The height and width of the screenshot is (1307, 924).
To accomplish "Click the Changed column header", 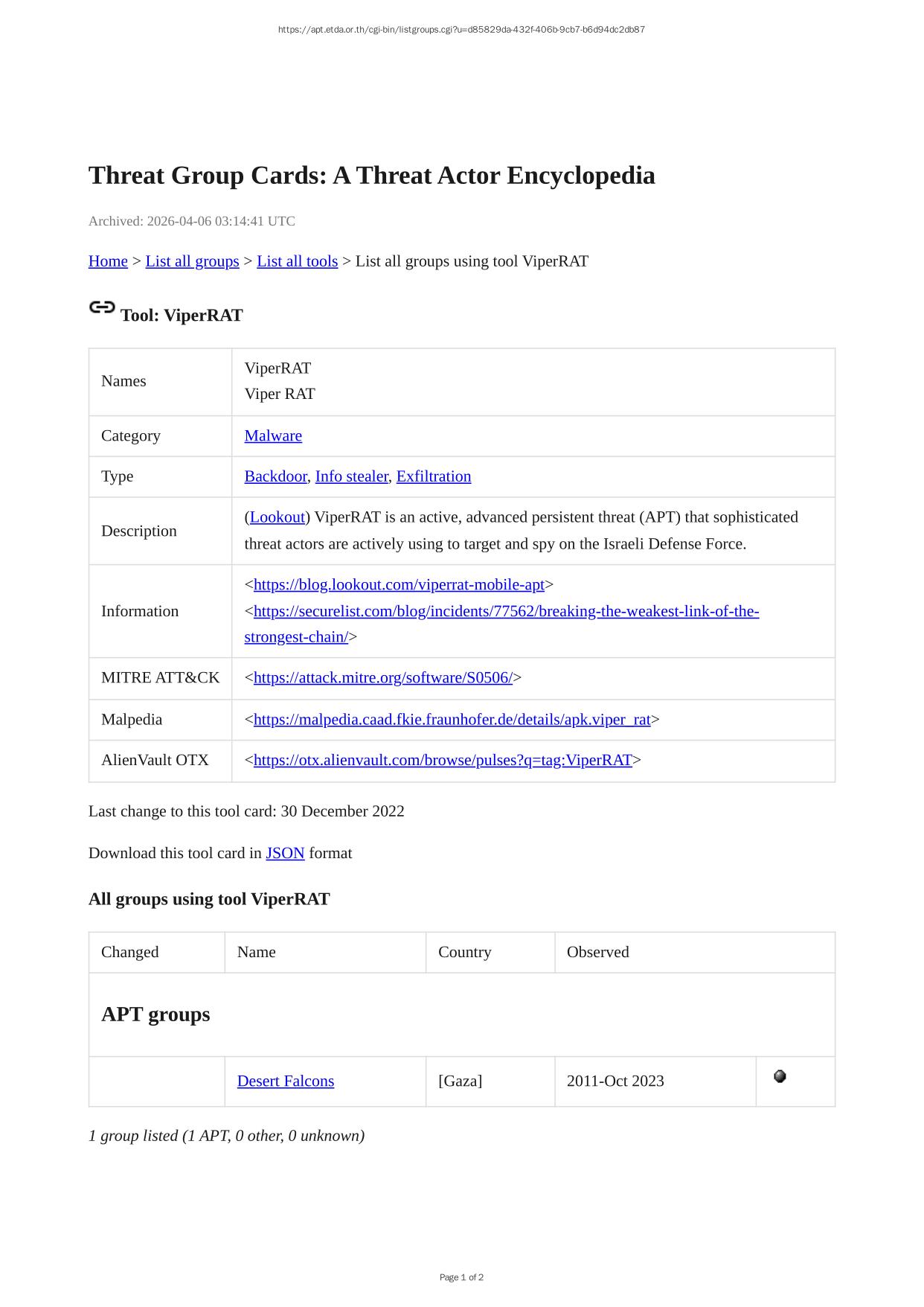I will (x=130, y=953).
